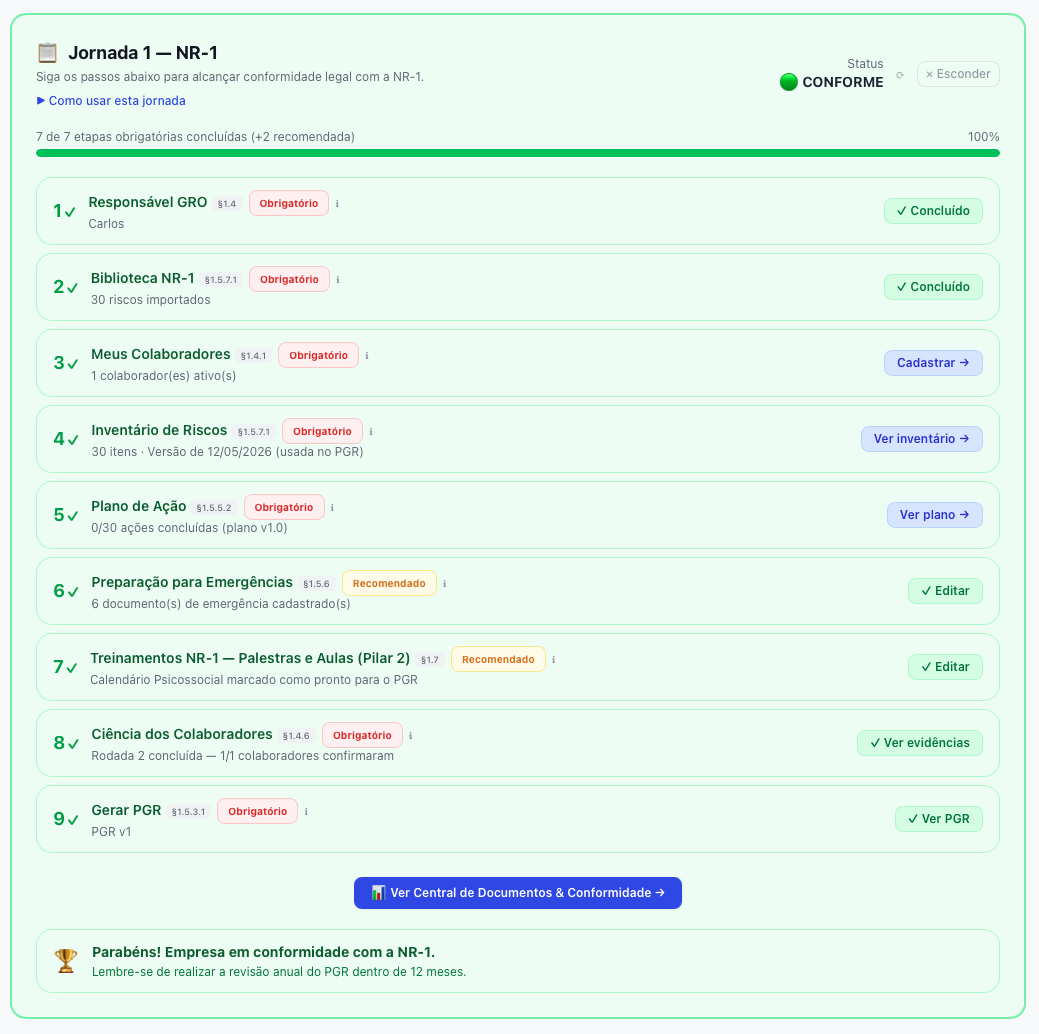
Task: Click Ver evidências for Ciência dos Colaboradores
Action: coord(920,743)
